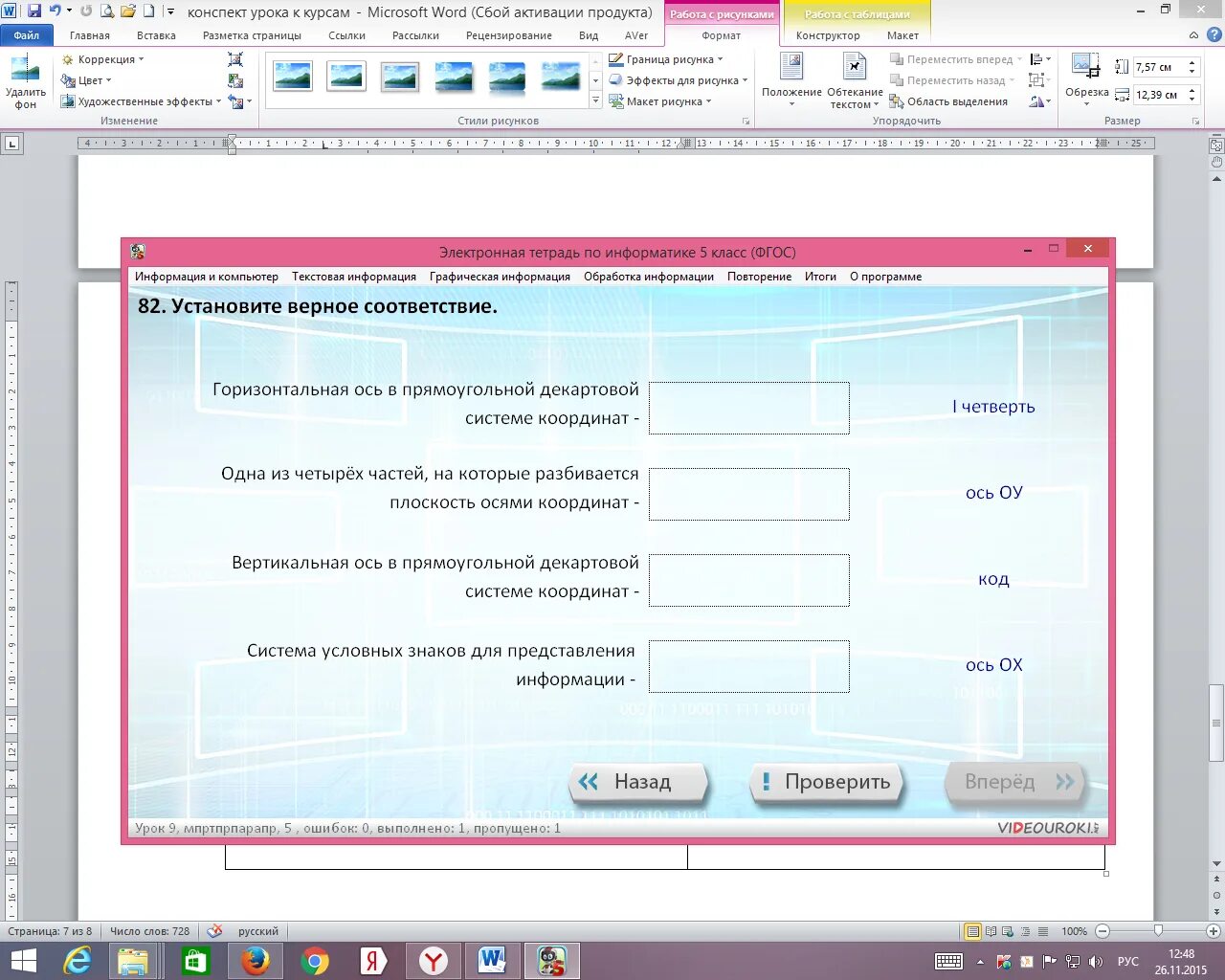Click the zoom slider handle
Image resolution: width=1225 pixels, height=980 pixels.
[1159, 931]
